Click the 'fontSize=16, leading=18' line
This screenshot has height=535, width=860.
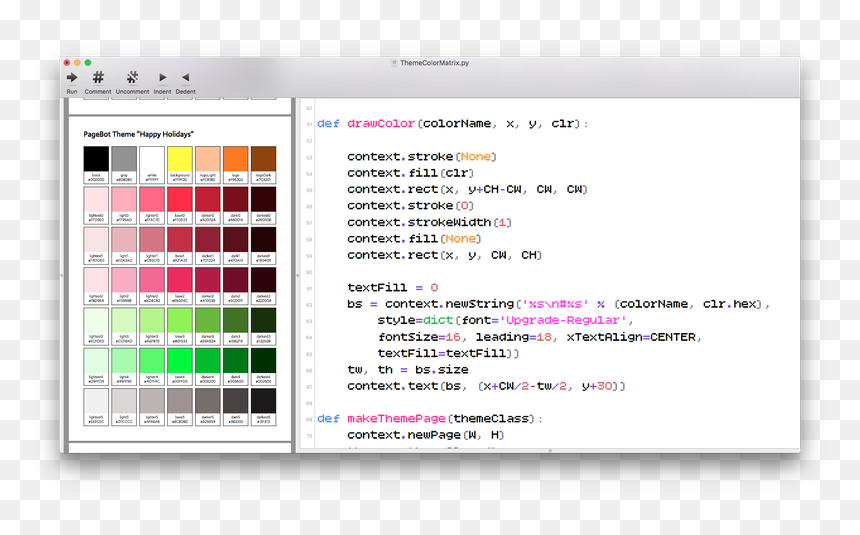pyautogui.click(x=540, y=337)
